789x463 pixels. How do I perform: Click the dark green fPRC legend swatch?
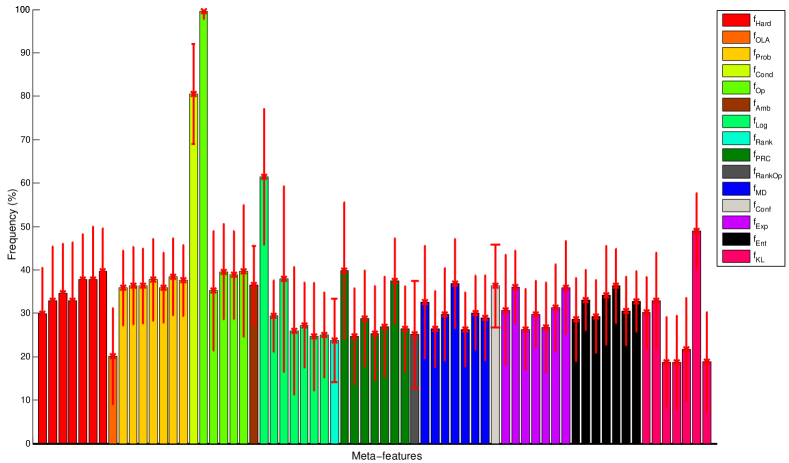[736, 155]
